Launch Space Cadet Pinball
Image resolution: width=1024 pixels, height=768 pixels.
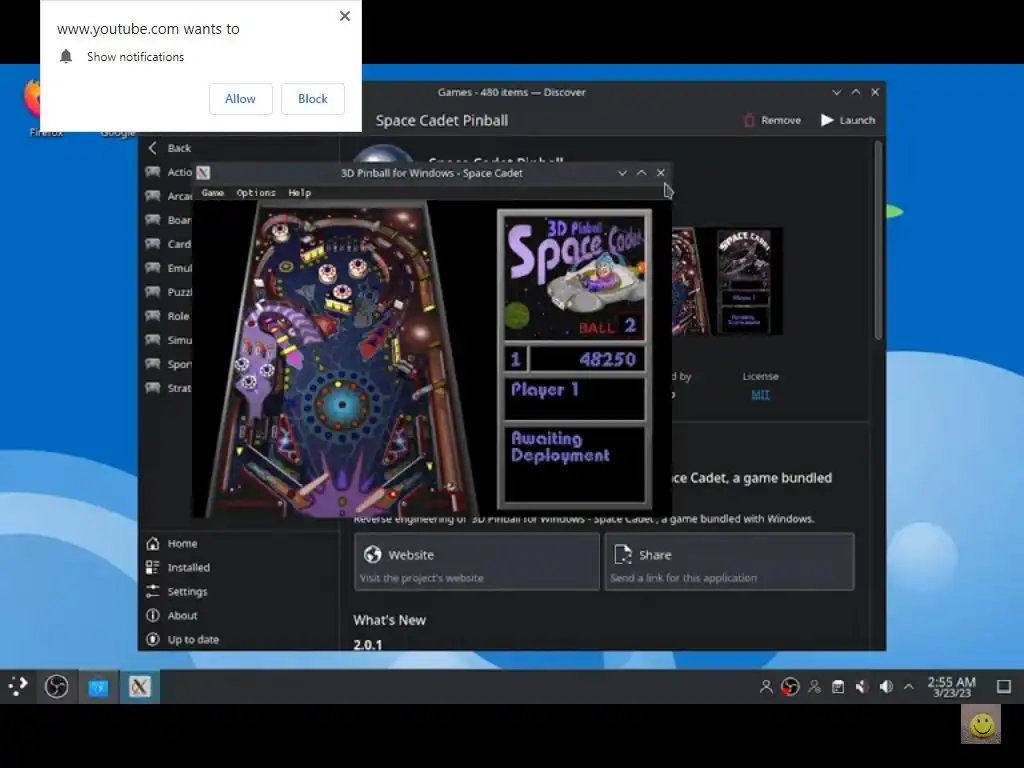(848, 120)
